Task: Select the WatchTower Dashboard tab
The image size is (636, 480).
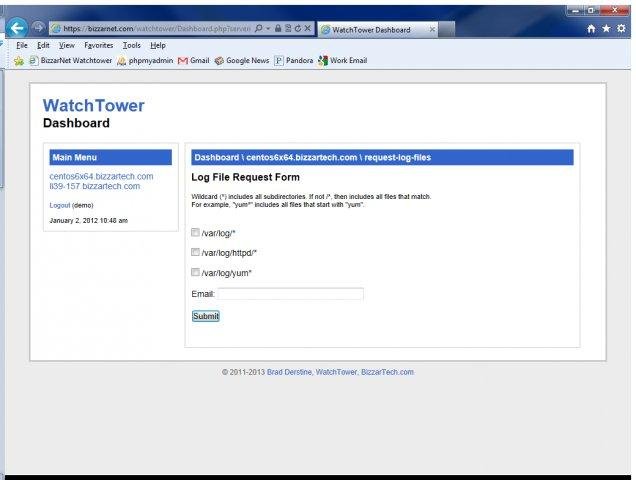Action: [x=378, y=30]
